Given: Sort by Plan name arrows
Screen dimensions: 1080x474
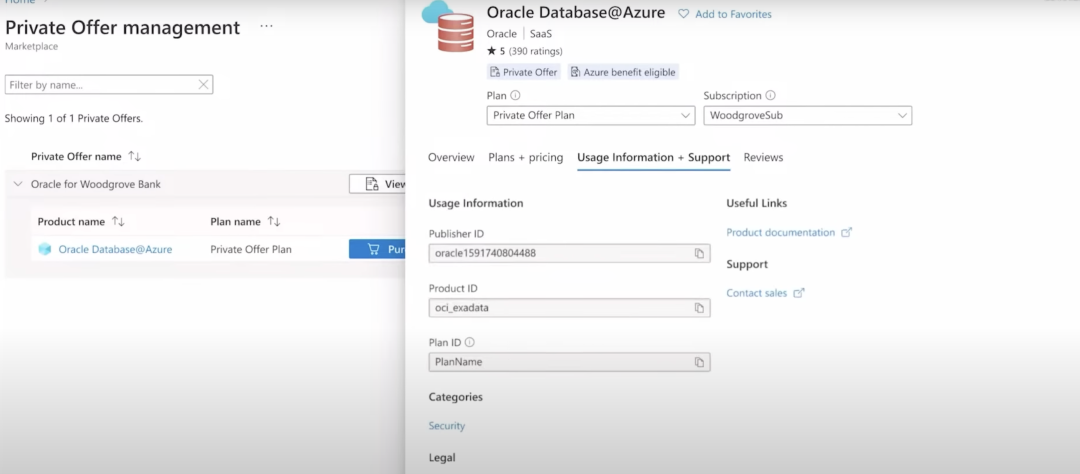Looking at the screenshot, I should pos(273,221).
